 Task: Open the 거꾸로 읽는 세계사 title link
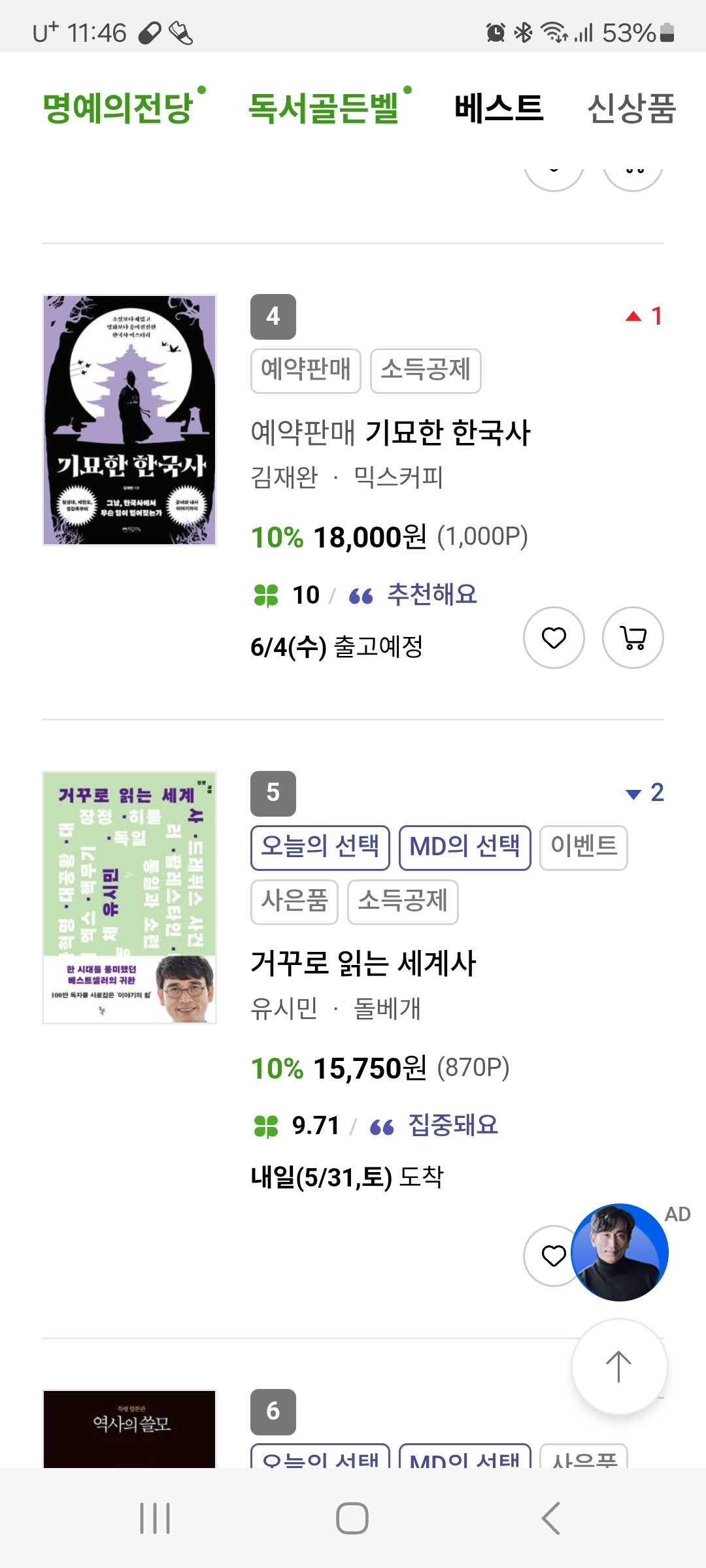pyautogui.click(x=363, y=964)
